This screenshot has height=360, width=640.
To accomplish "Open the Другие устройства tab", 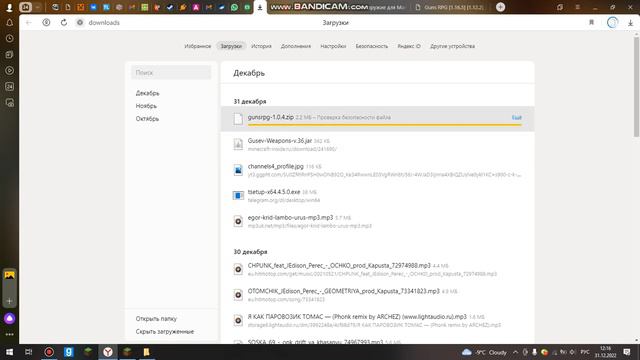I will [x=452, y=46].
